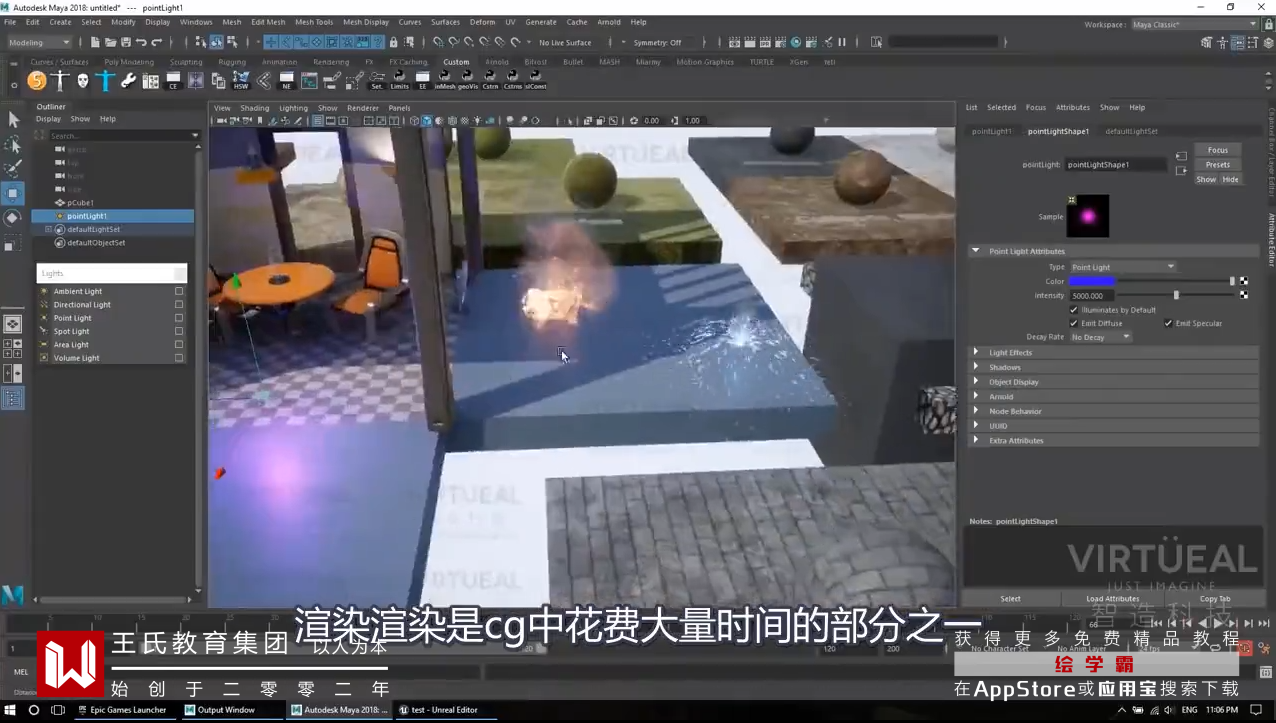Check the Ambient Light option box
This screenshot has height=723, width=1276.
click(x=179, y=291)
